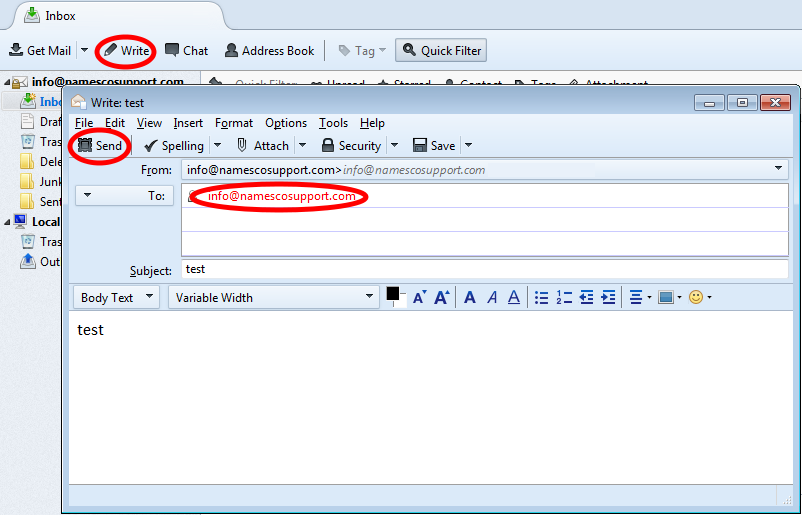Run the Spelling check
802x515 pixels.
pyautogui.click(x=174, y=146)
